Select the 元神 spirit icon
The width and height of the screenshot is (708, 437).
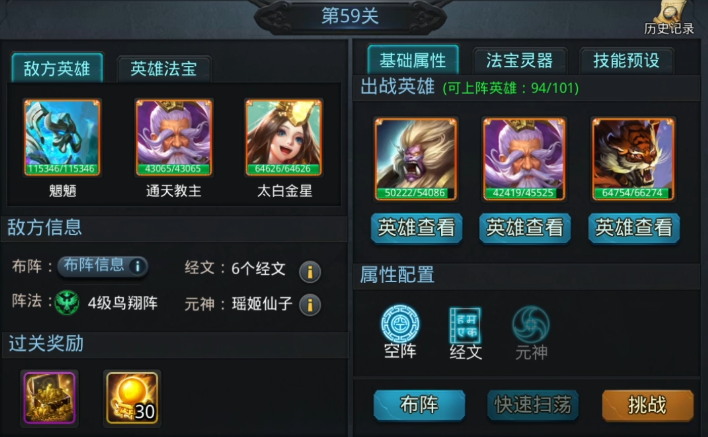coord(531,325)
